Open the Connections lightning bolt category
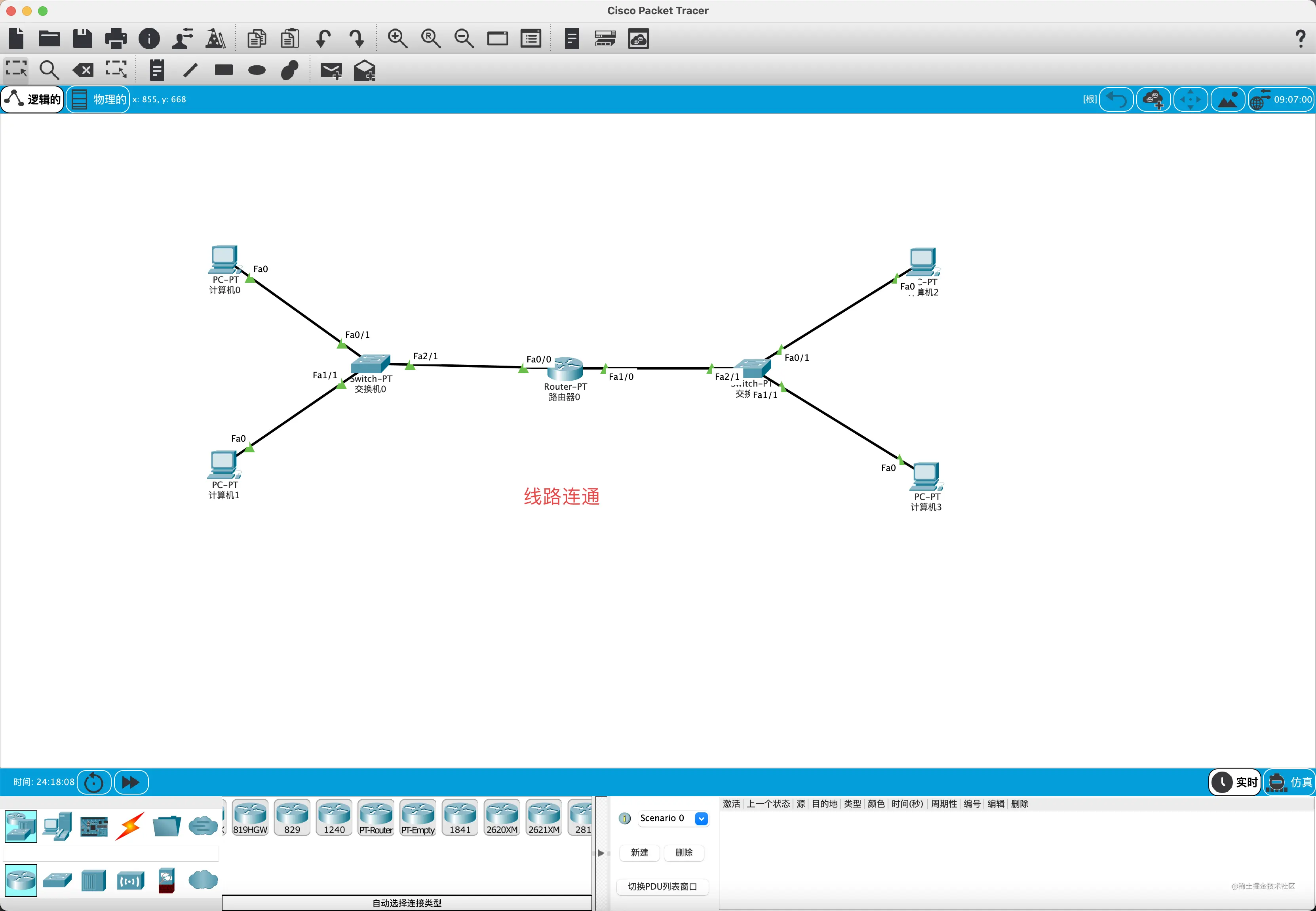1316x911 pixels. pyautogui.click(x=130, y=826)
